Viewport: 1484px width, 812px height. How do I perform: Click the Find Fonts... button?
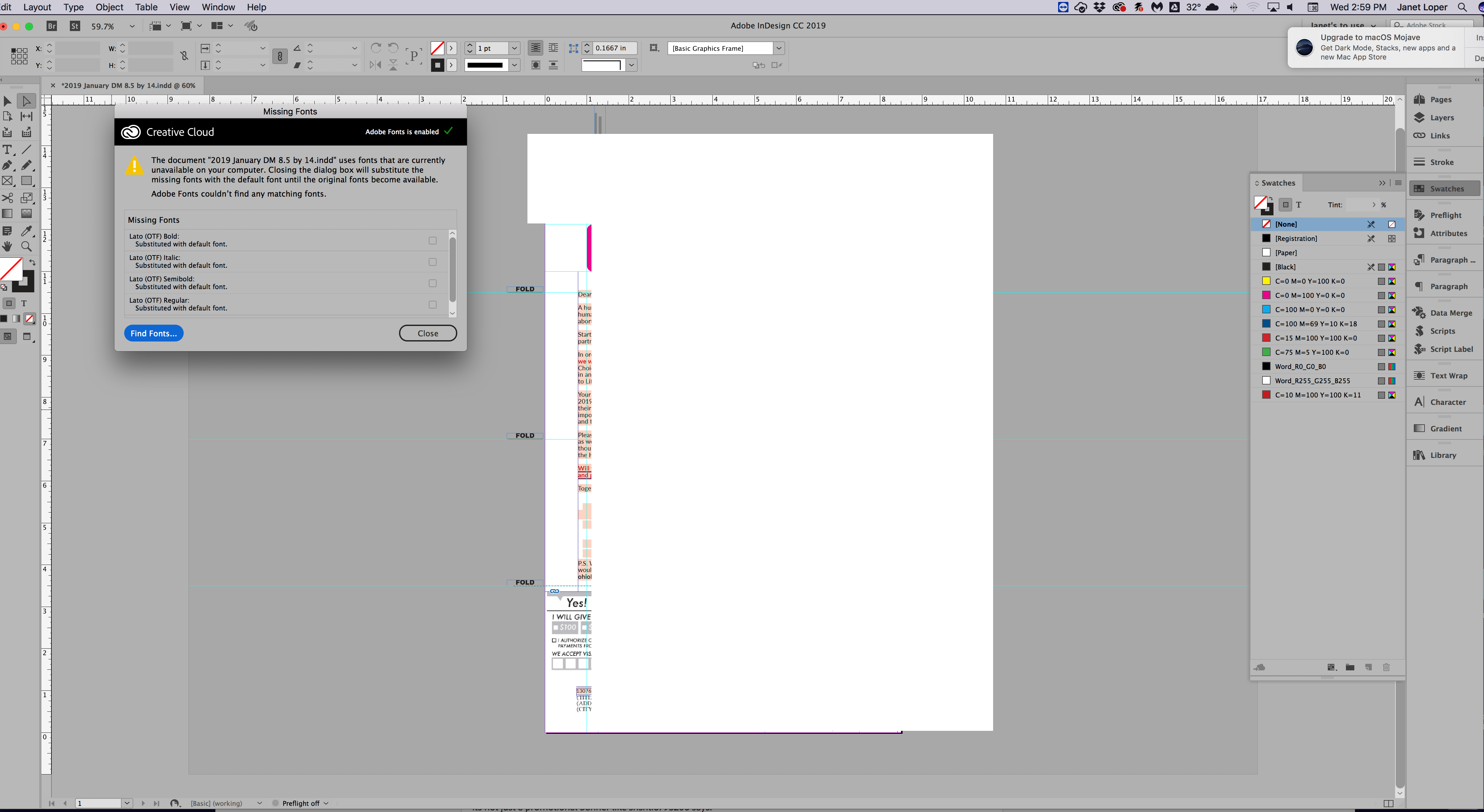click(x=153, y=333)
